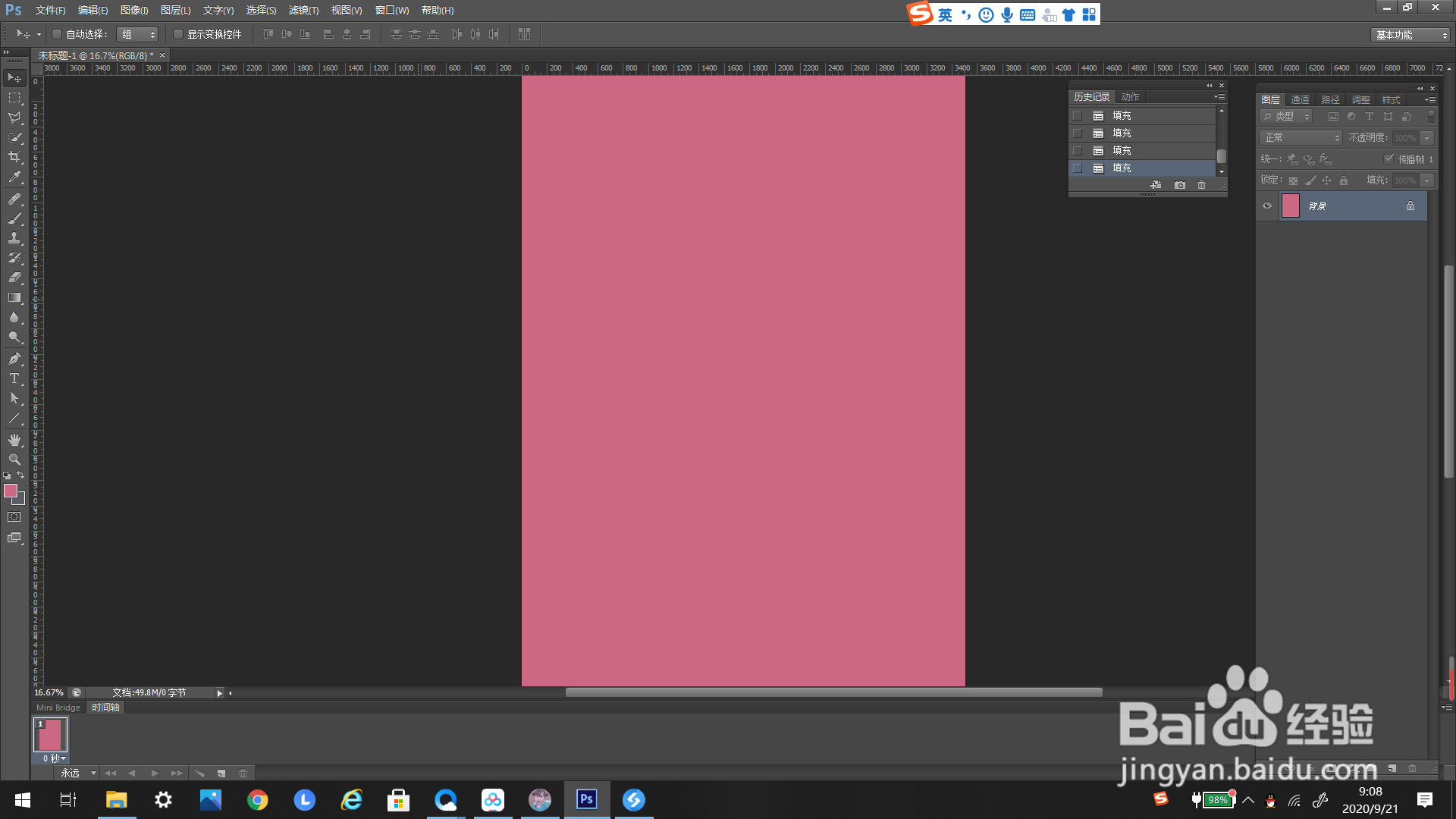Create new snapshot in History panel
Image resolution: width=1456 pixels, height=819 pixels.
1180,185
